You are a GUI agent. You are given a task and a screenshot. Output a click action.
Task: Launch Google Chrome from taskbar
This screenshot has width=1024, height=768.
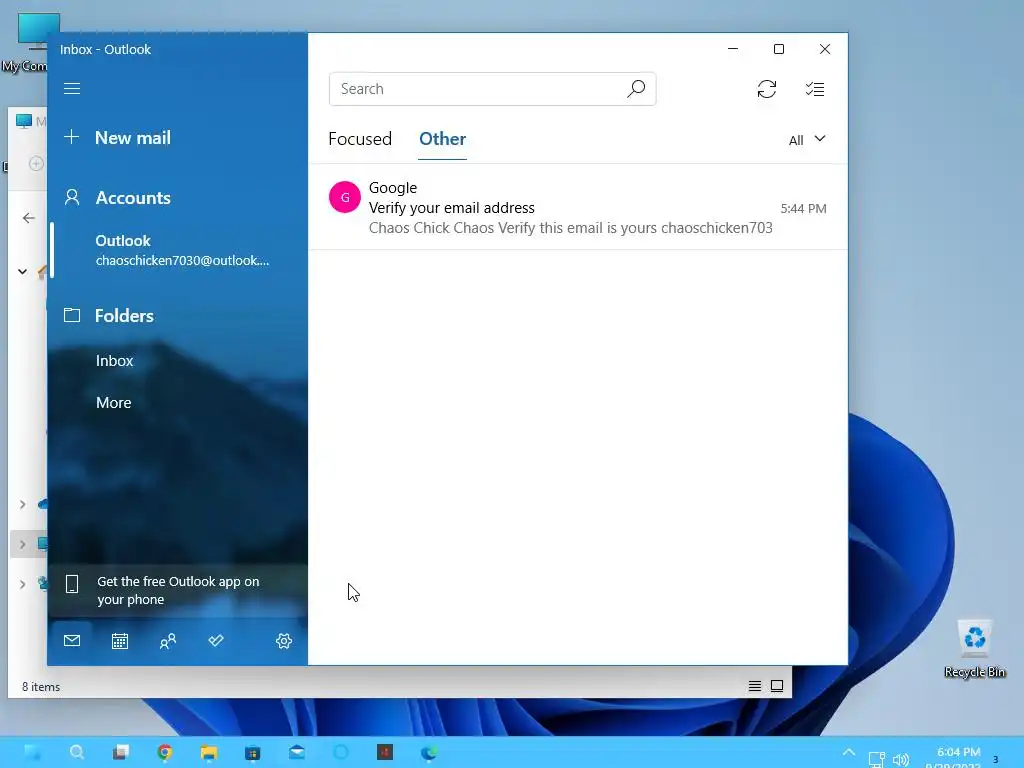(x=165, y=752)
